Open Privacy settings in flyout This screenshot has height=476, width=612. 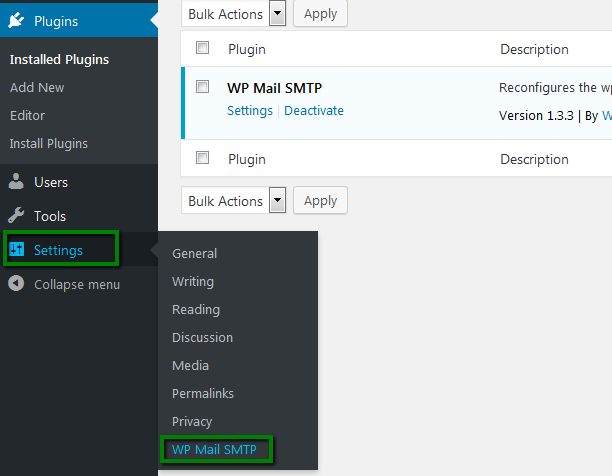(192, 422)
